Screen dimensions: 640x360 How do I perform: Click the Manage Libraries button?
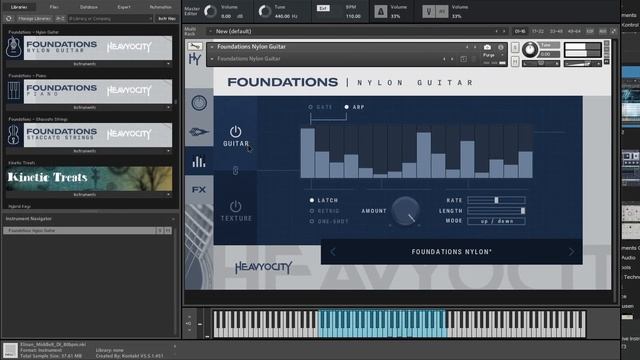coord(34,19)
